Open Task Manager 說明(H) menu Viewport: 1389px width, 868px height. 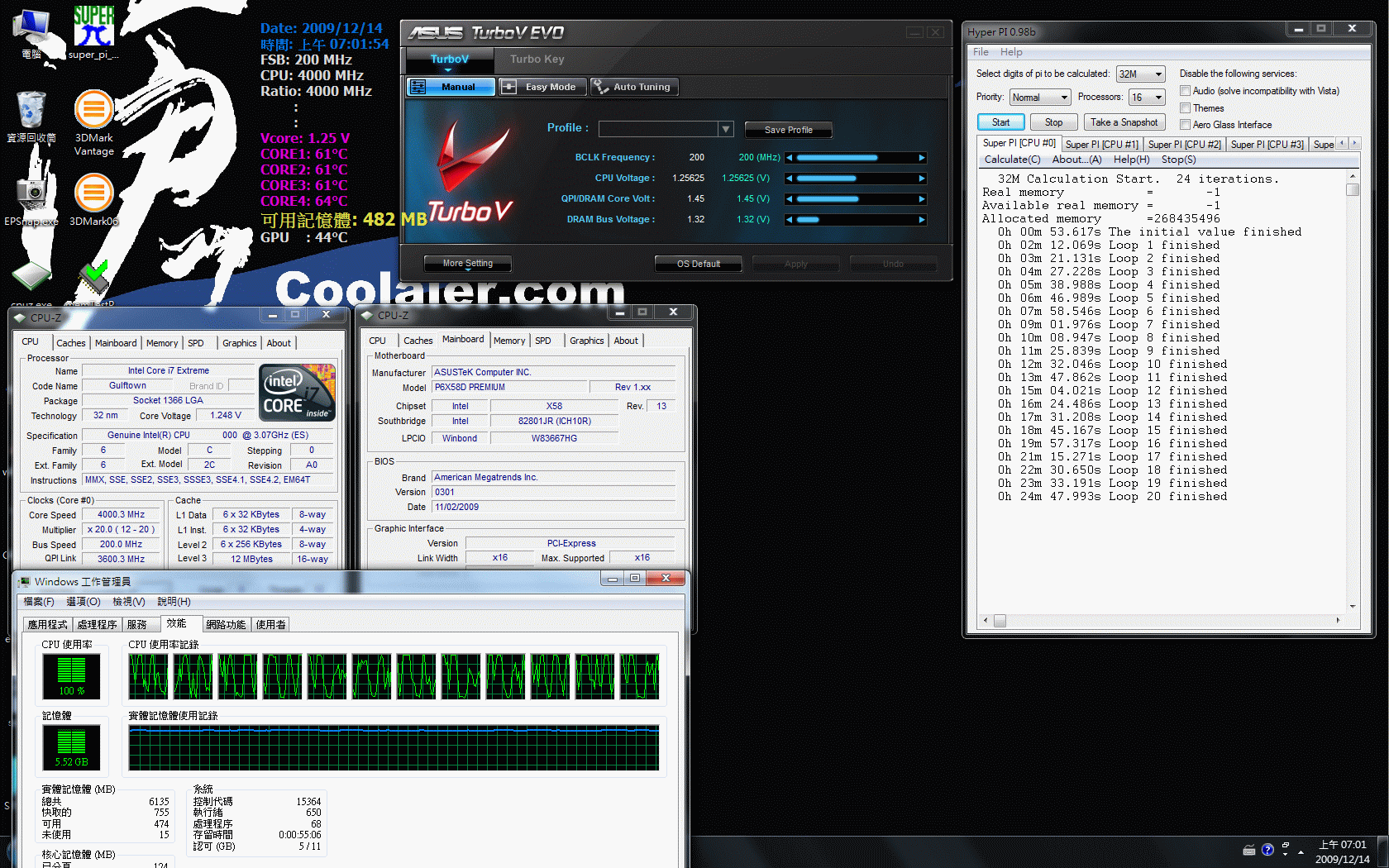[174, 602]
